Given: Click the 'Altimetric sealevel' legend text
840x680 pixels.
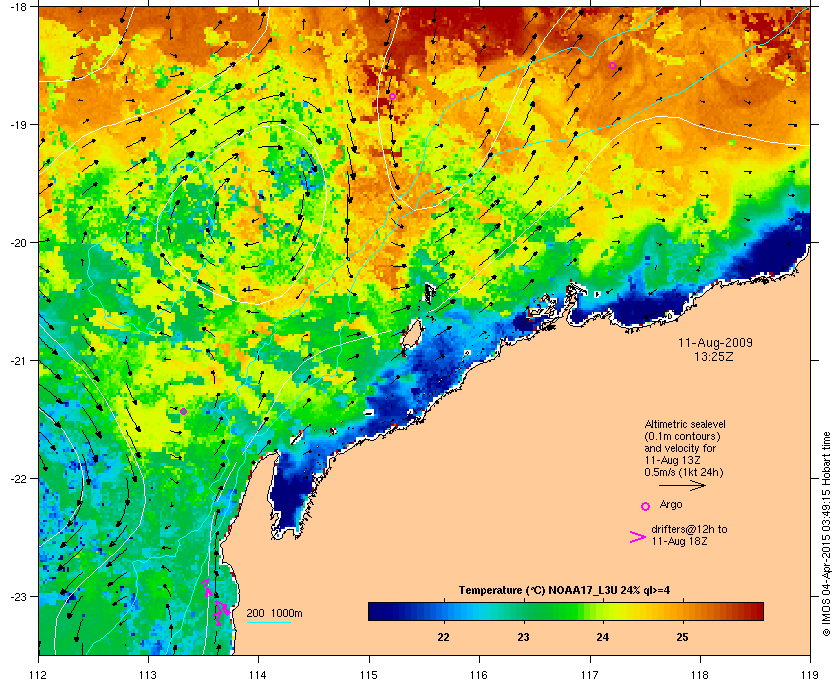Looking at the screenshot, I should tap(685, 424).
